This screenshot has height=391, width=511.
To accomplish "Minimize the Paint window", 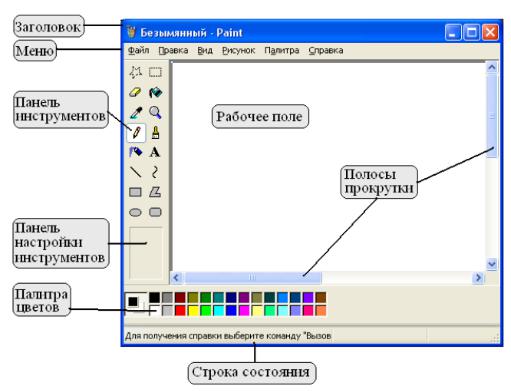I will (453, 32).
